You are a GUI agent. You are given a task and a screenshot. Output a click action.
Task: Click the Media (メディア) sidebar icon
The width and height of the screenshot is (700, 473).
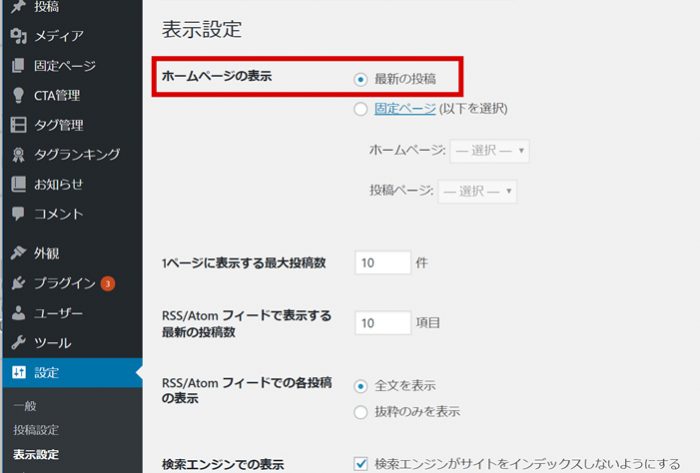(x=17, y=37)
